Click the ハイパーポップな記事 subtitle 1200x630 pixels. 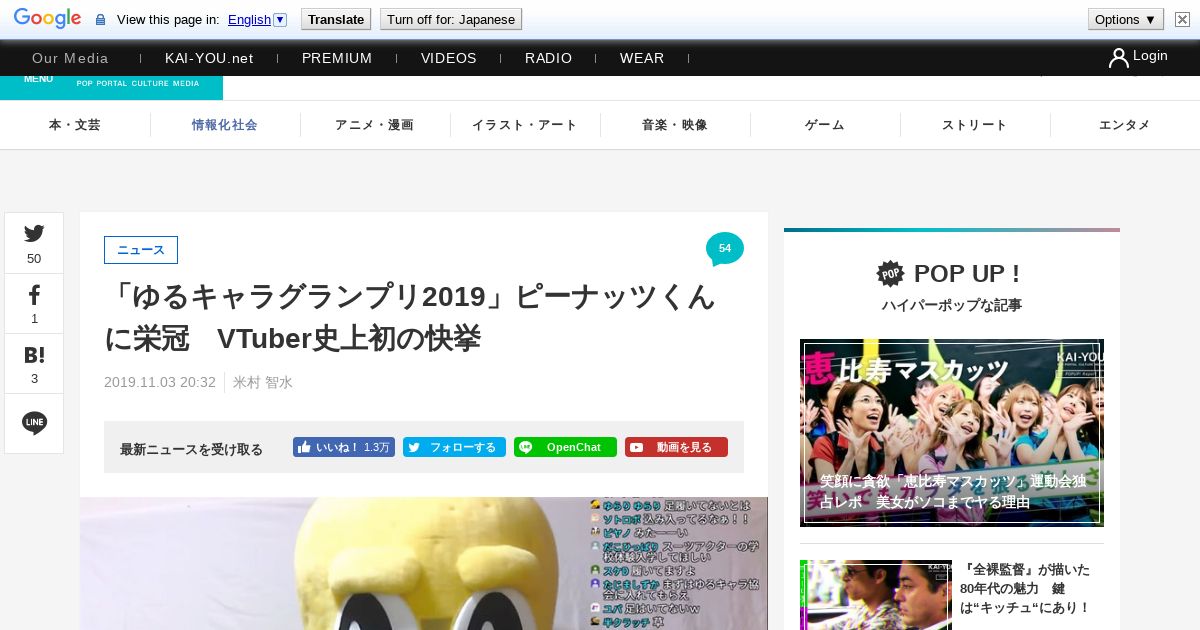[x=952, y=305]
